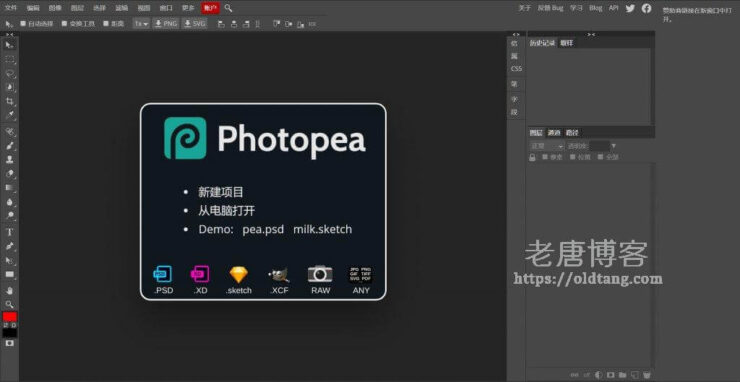
Task: Switch to the 通道 tab
Action: [x=554, y=133]
